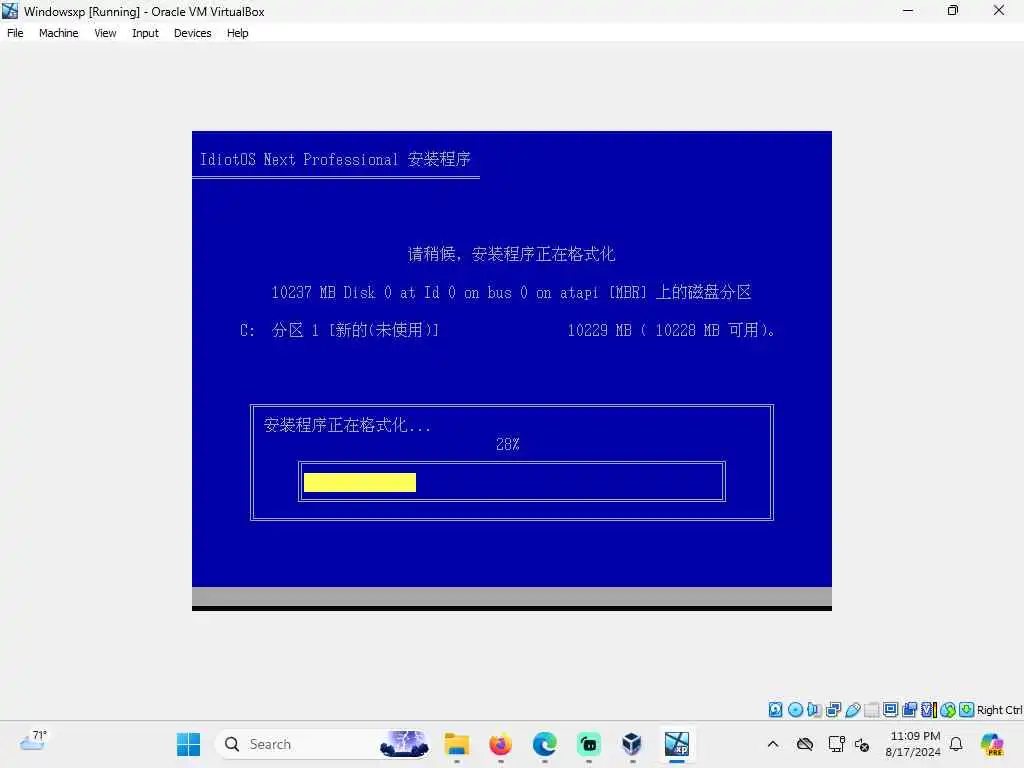Click the Right Ctrl host key label
Screen dimensions: 1024x768
pos(999,710)
